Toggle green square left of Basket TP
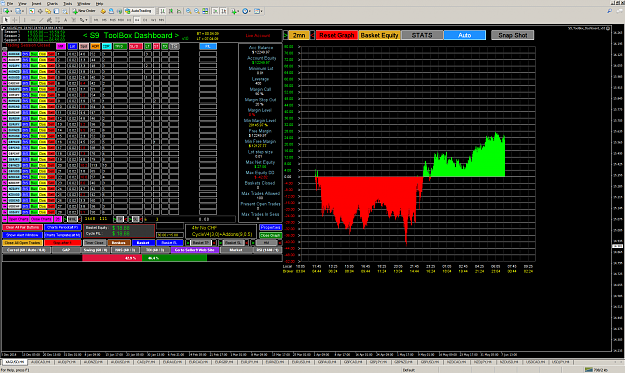Screen dimensions: 625x373 click(x=188, y=242)
